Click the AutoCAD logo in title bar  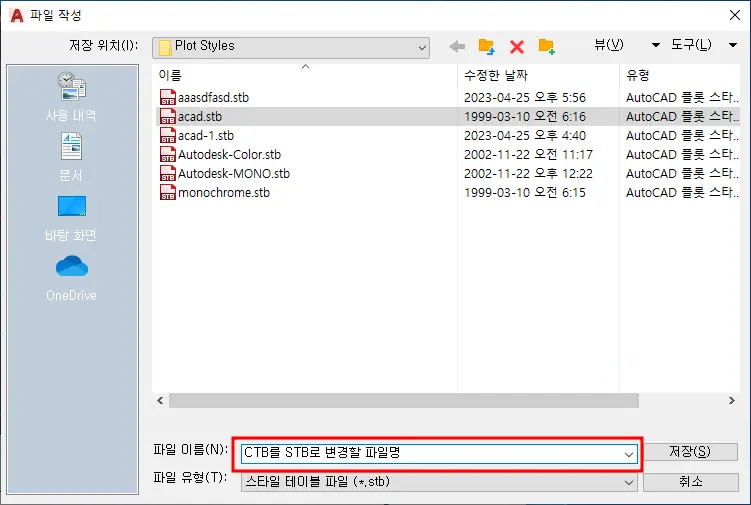tap(16, 15)
